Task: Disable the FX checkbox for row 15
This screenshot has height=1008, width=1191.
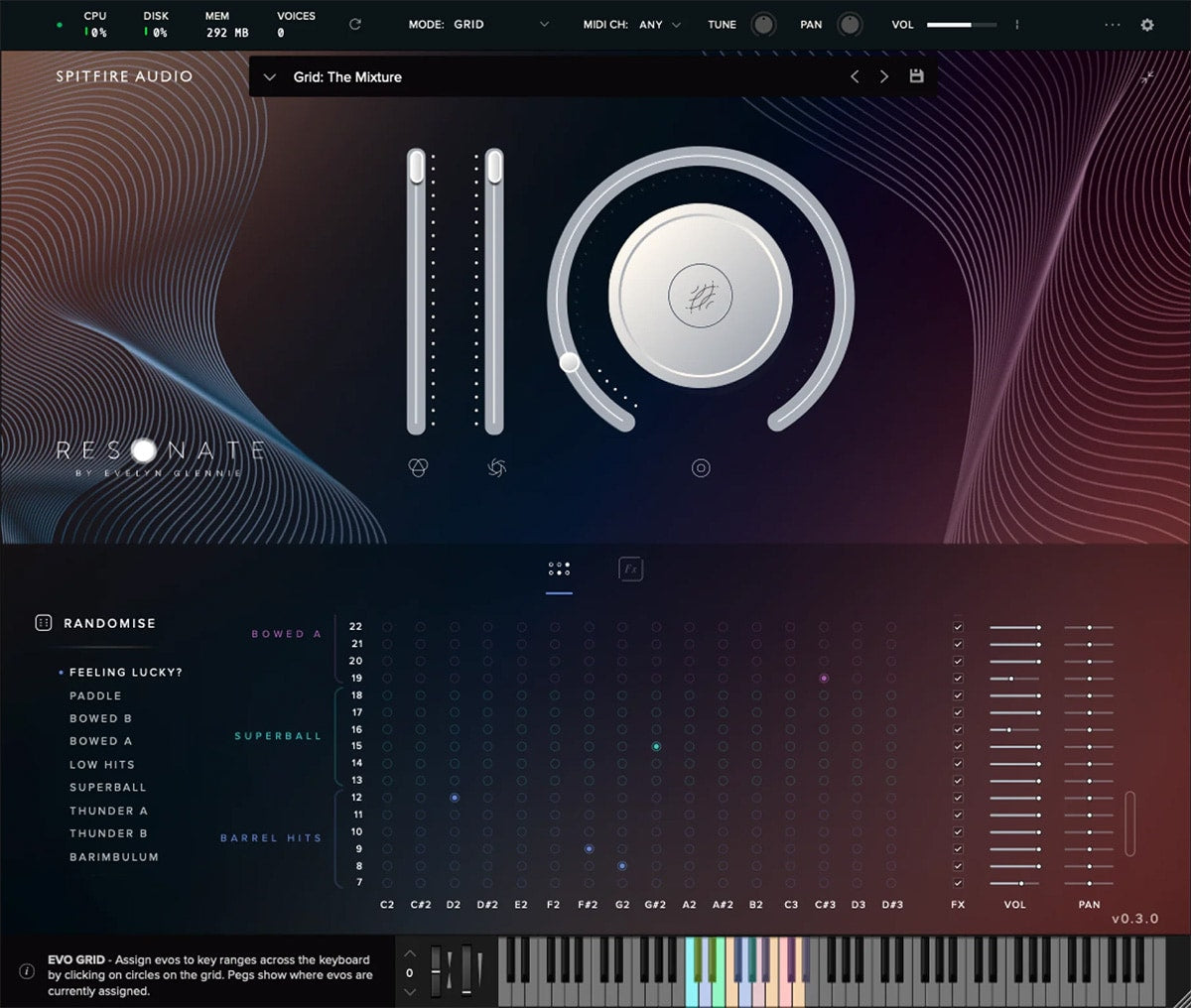Action: pos(958,746)
